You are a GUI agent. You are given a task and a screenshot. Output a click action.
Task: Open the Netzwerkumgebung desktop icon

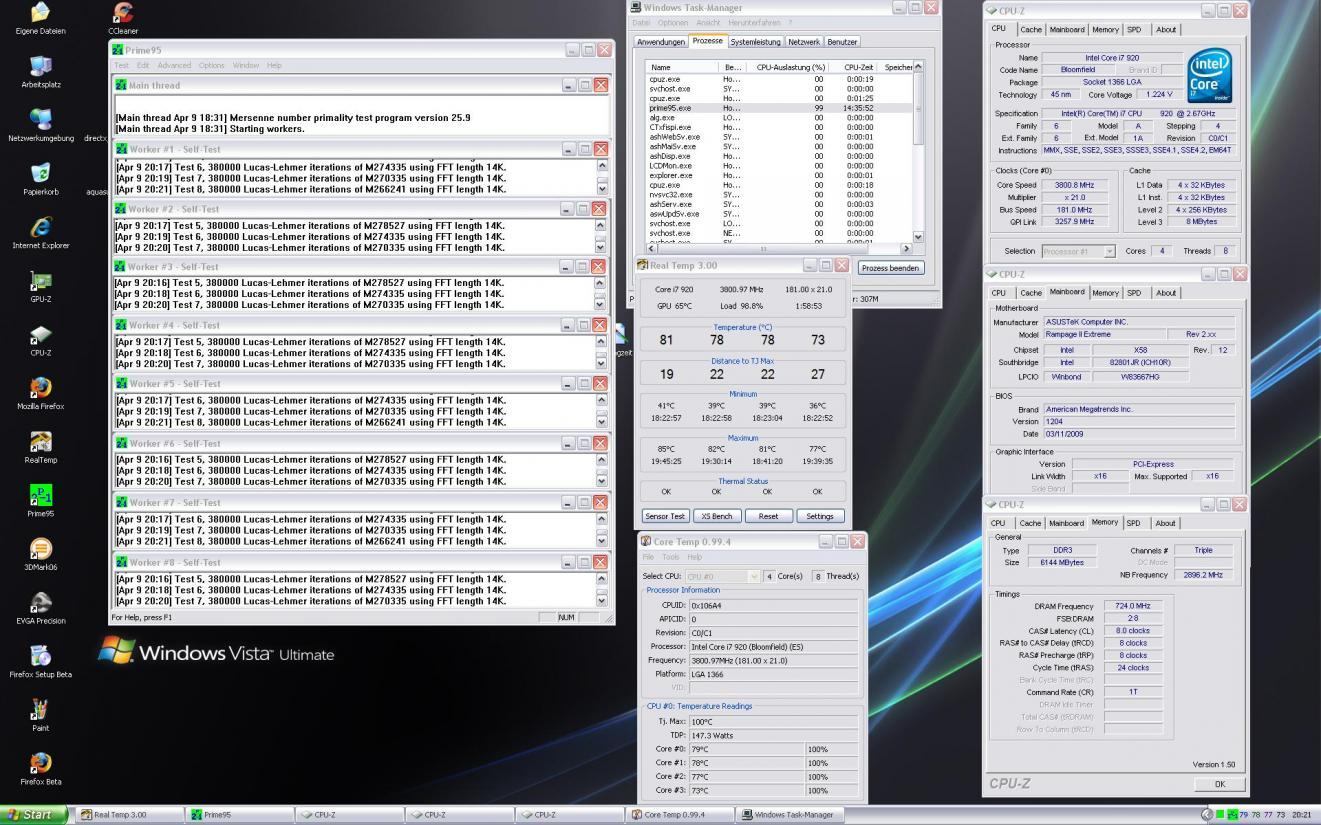[x=41, y=126]
